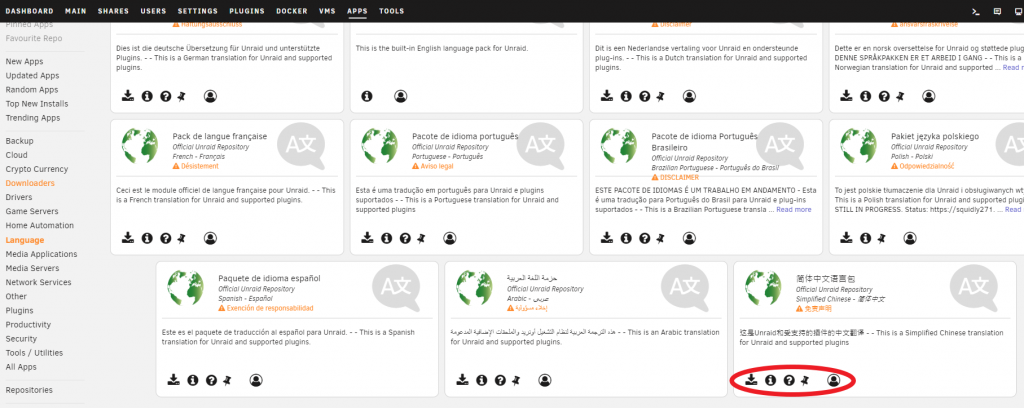Show info for Pakiet języka polskiego
The height and width of the screenshot is (408, 1024).
(866, 238)
